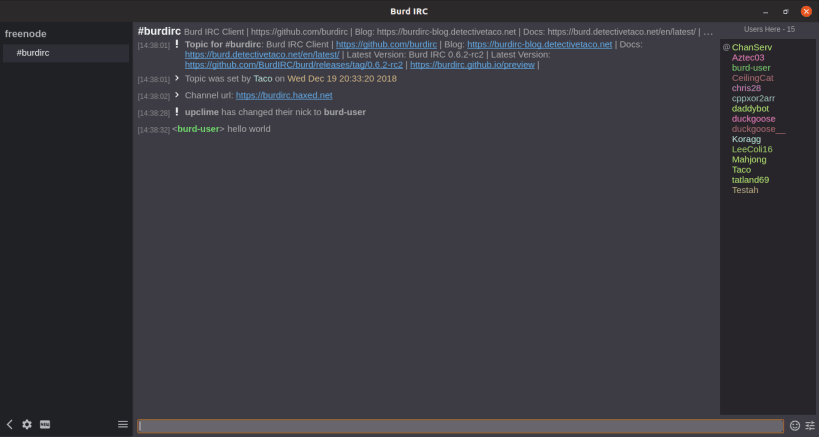This screenshot has width=819, height=437.
Task: Select Taco in the user list
Action: [741, 170]
